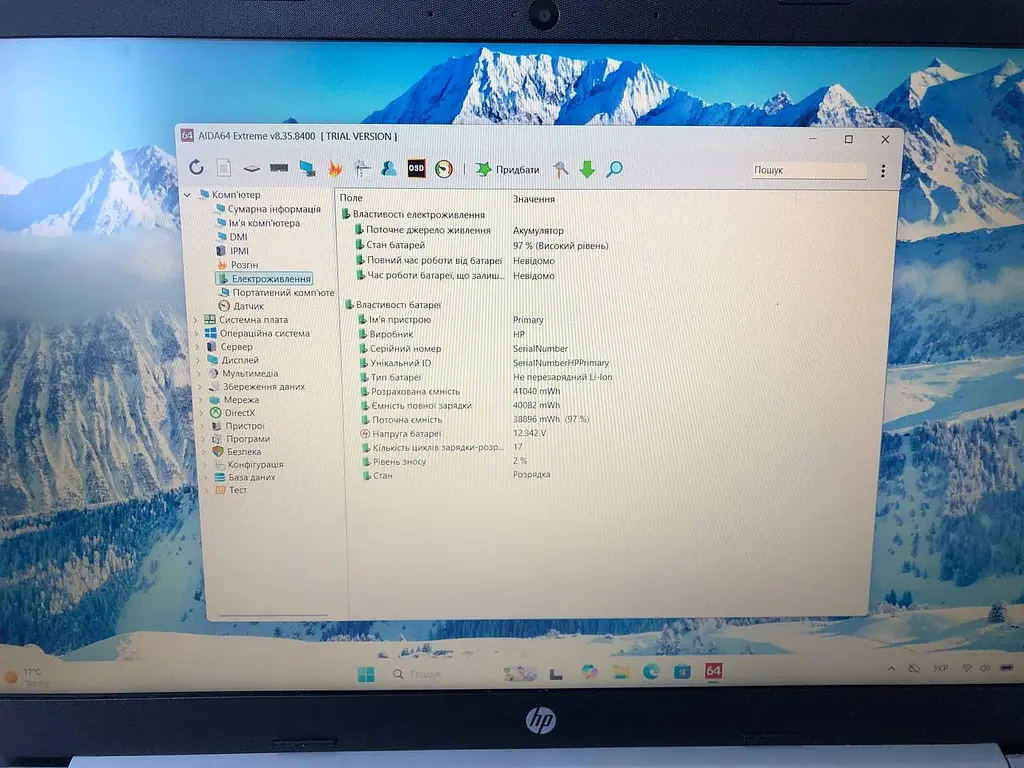Open the disk benchmark toolbar icon
1024x768 pixels.
[x=251, y=168]
